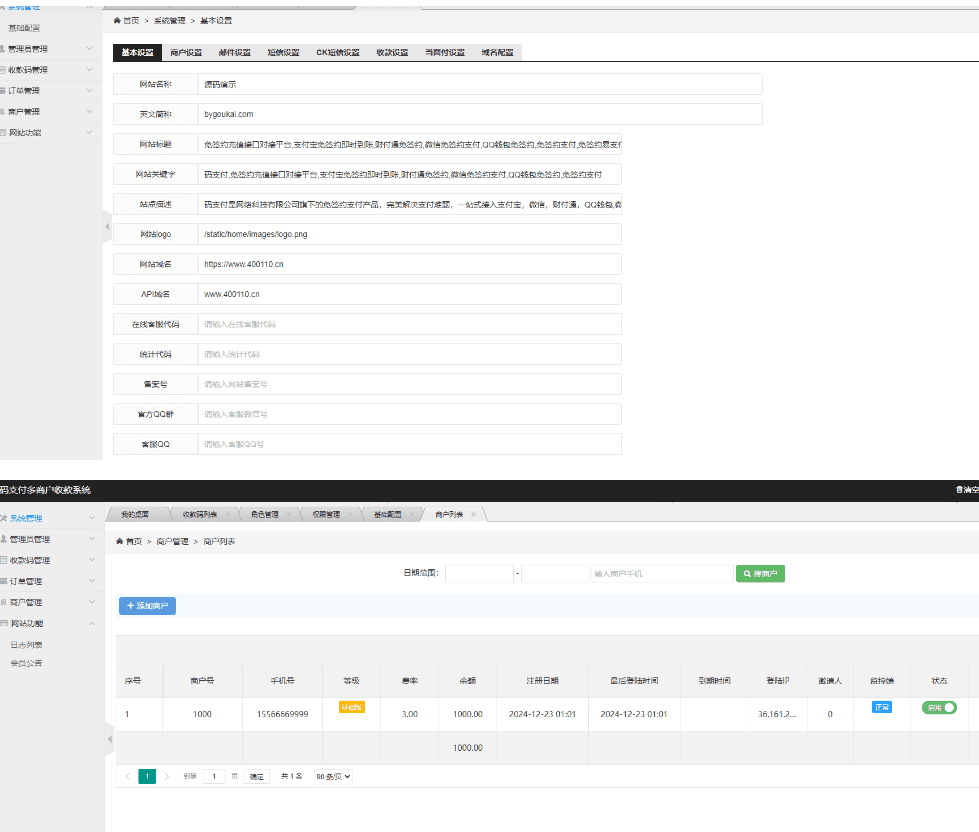Viewport: 979px width, 832px height.
Task: Click the previous page arrow in pagination
Action: (x=128, y=776)
